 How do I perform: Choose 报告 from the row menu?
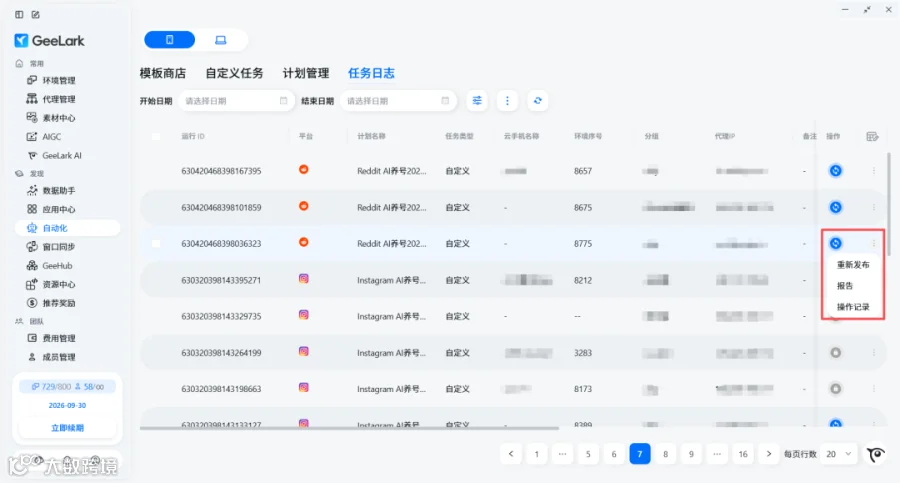(x=845, y=285)
